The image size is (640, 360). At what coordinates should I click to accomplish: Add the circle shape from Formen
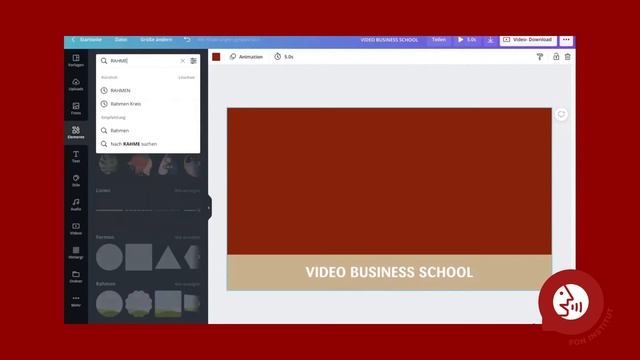[109, 257]
